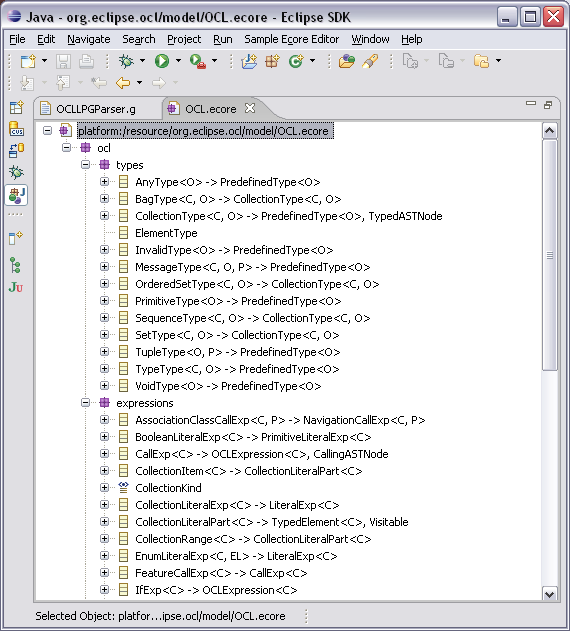
Task: Collapse the types package node
Action: [x=85, y=165]
